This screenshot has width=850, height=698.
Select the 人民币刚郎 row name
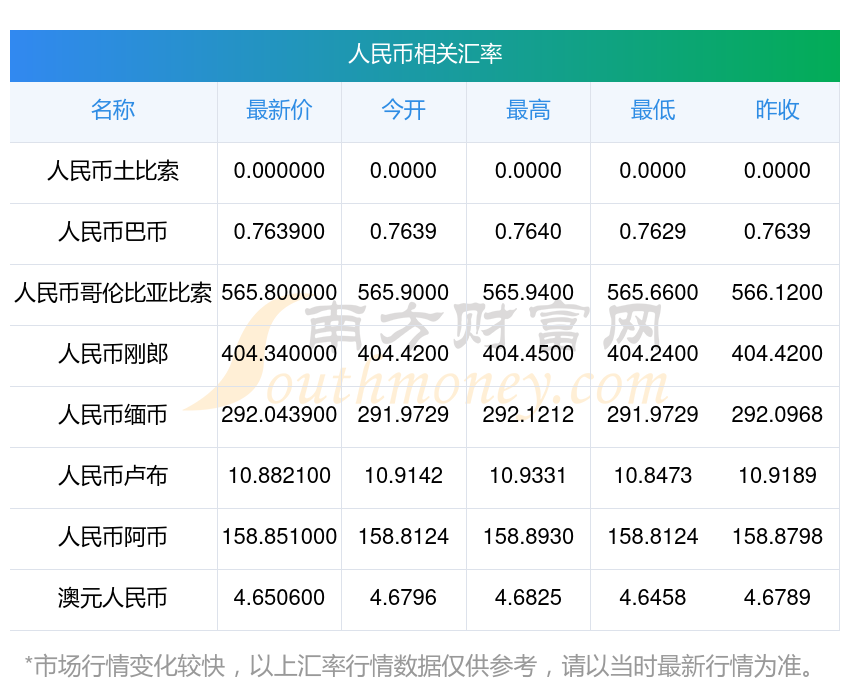click(x=113, y=354)
